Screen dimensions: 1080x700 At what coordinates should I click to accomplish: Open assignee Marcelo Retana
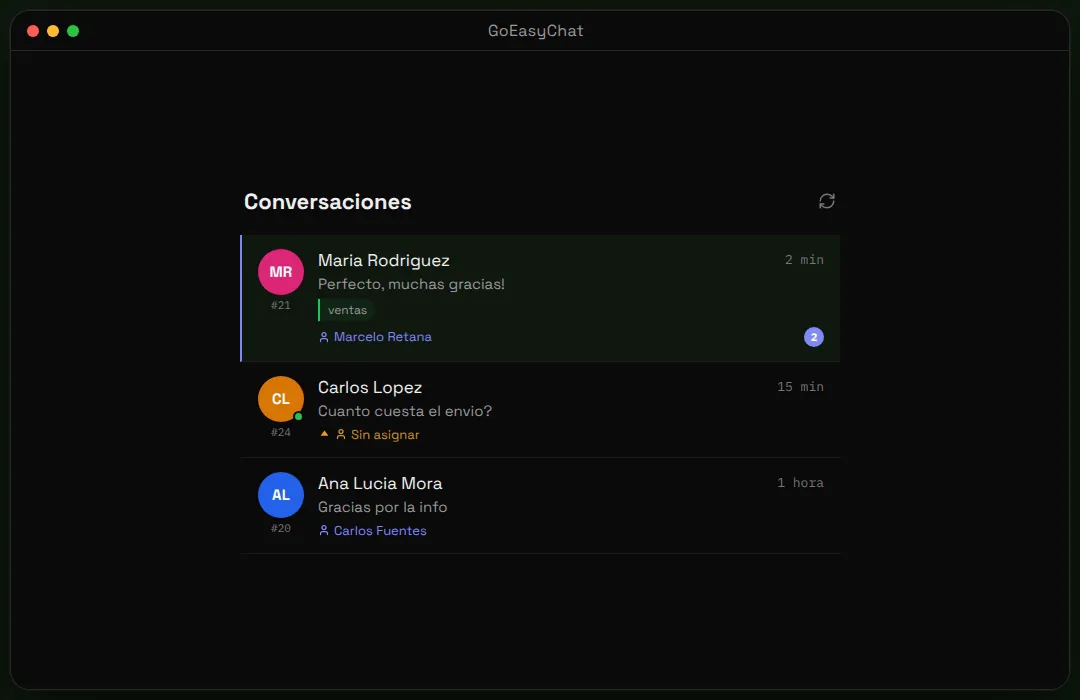click(x=382, y=337)
